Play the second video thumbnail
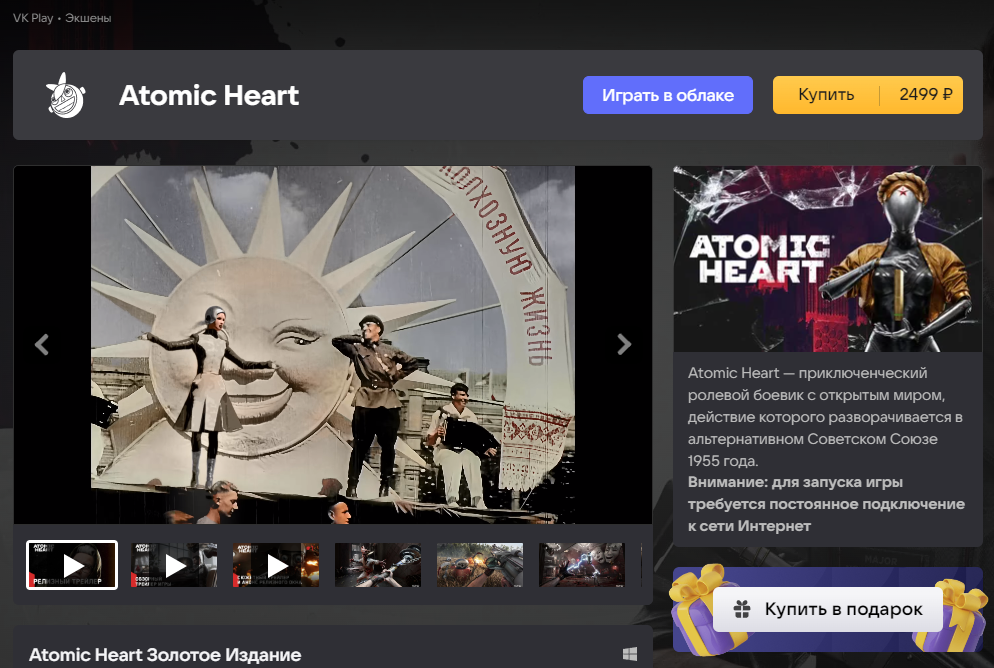 pyautogui.click(x=174, y=565)
